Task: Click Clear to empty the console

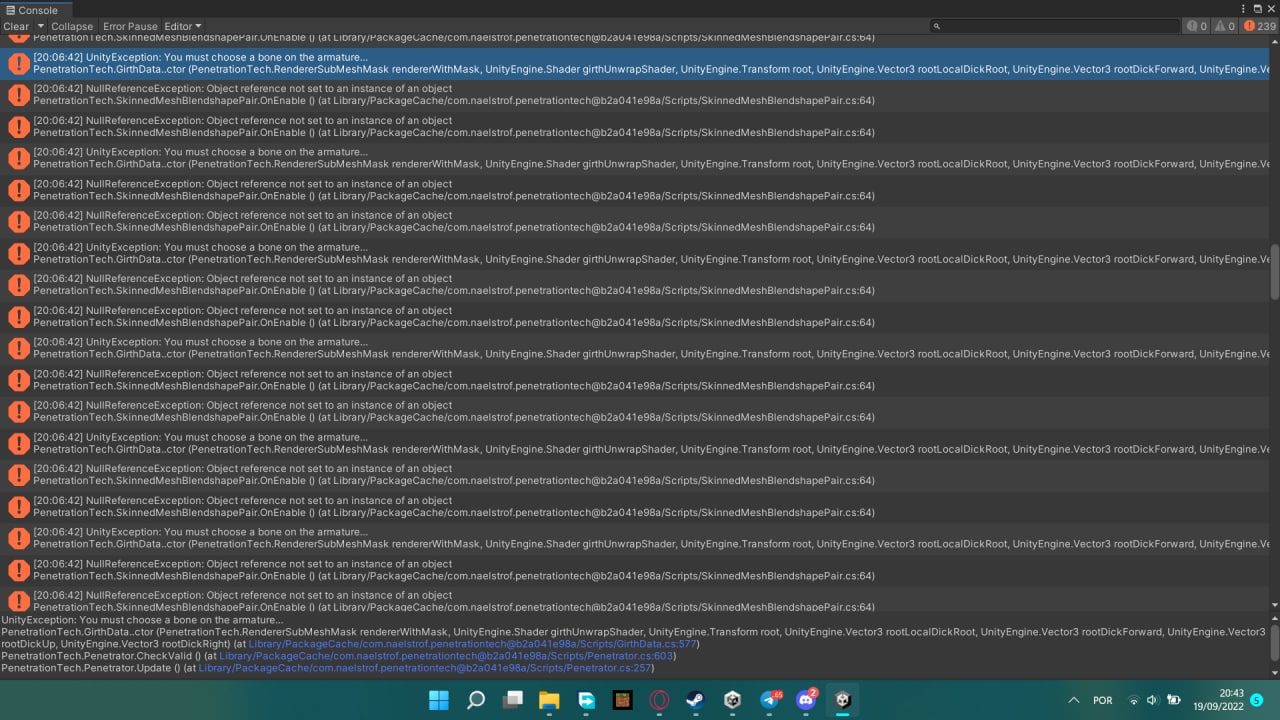Action: pyautogui.click(x=15, y=27)
